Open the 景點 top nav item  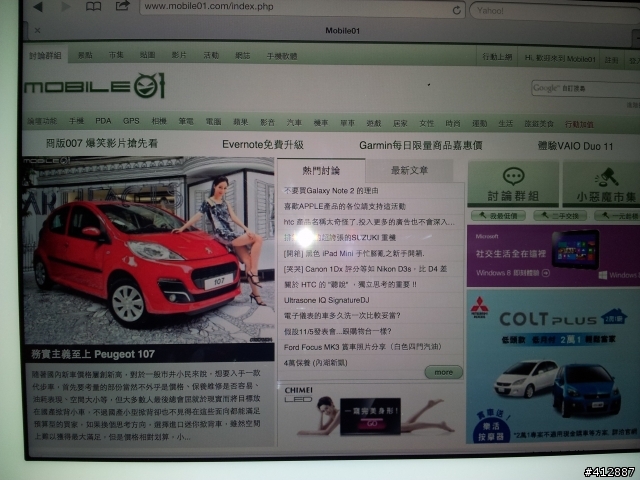(85, 55)
